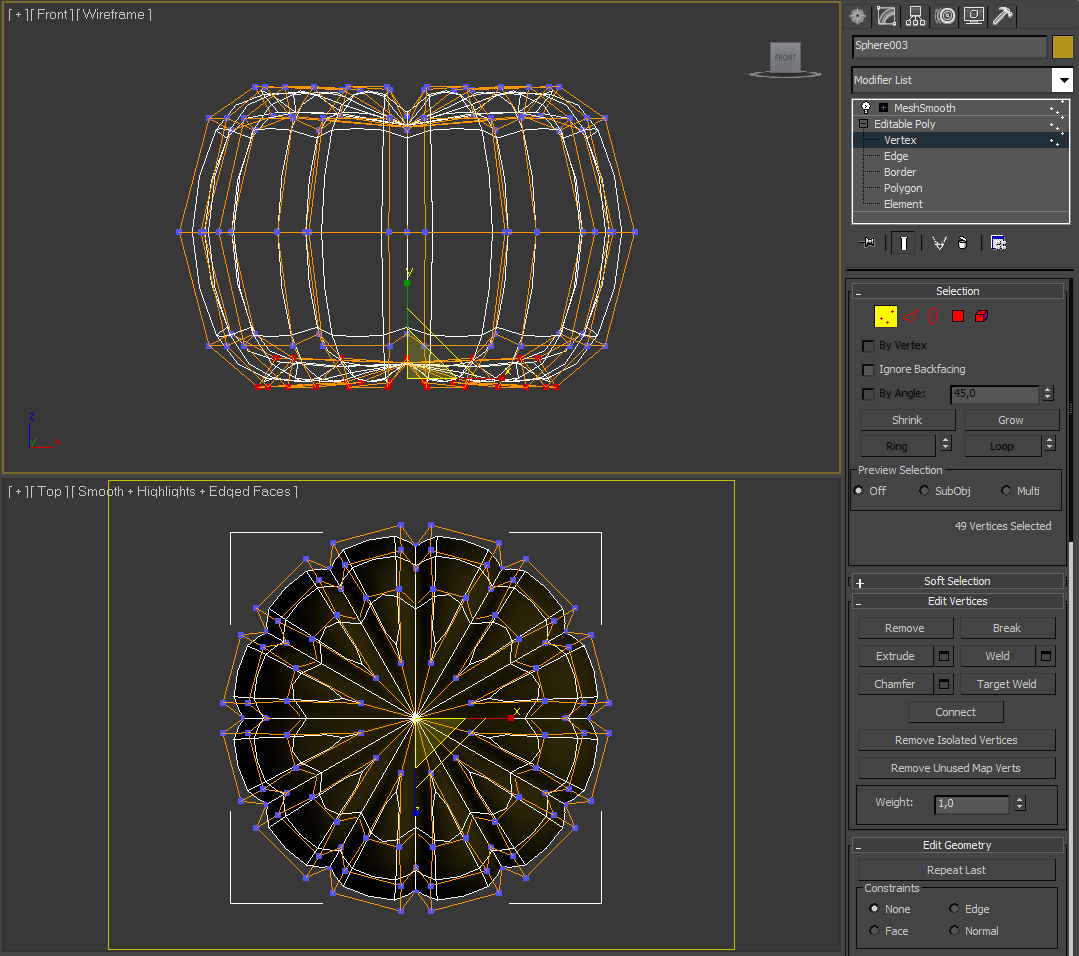The image size is (1079, 956).
Task: Click By Angle value spinner
Action: [1047, 394]
